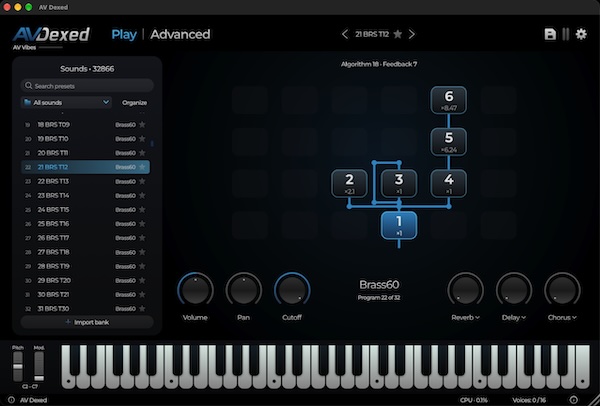The height and width of the screenshot is (406, 600).
Task: Select operator 3 block
Action: pos(399,184)
